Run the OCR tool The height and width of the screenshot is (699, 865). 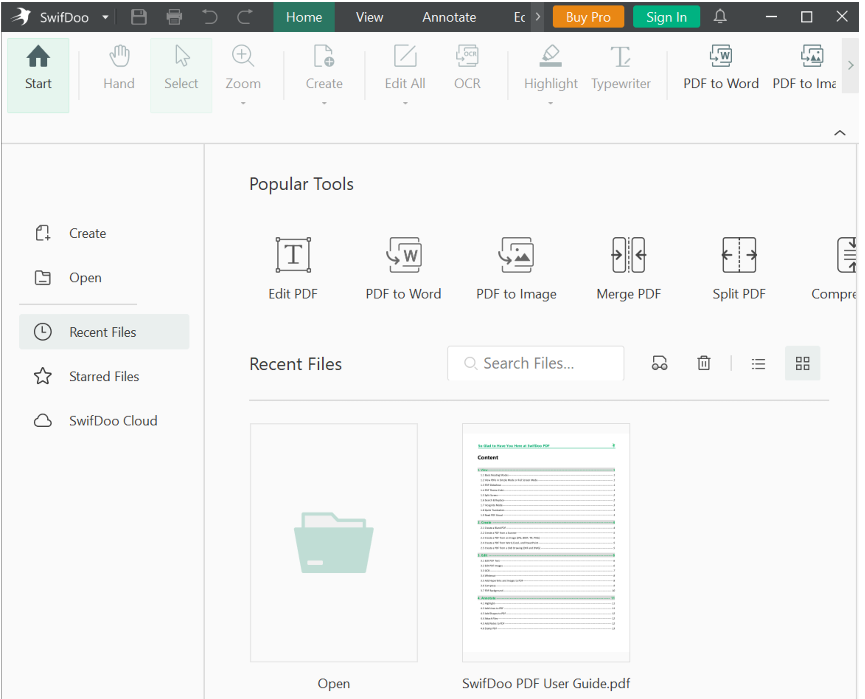pos(467,68)
